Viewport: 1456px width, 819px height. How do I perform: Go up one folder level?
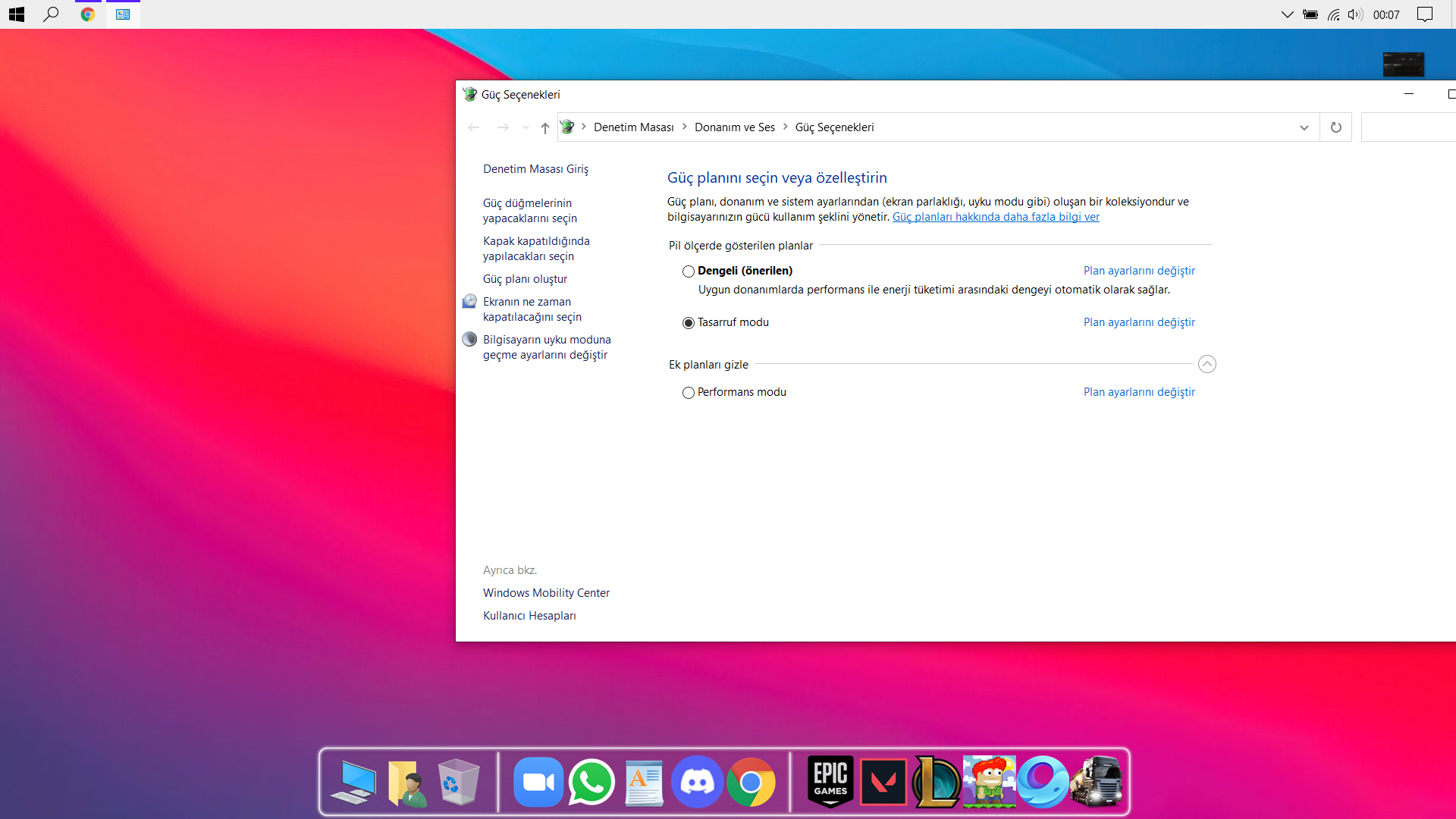click(x=544, y=127)
